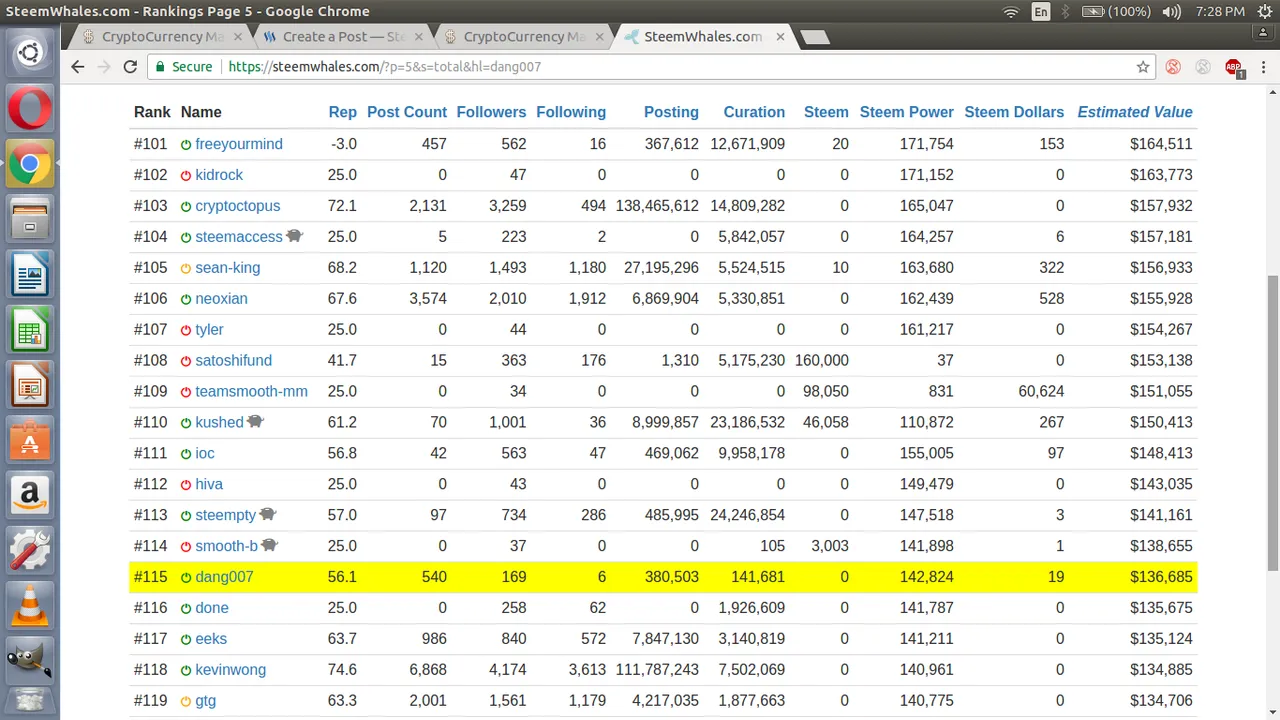Click the grey dolphin icon beside kushed
Viewport: 1280px width, 720px height.
click(x=255, y=421)
